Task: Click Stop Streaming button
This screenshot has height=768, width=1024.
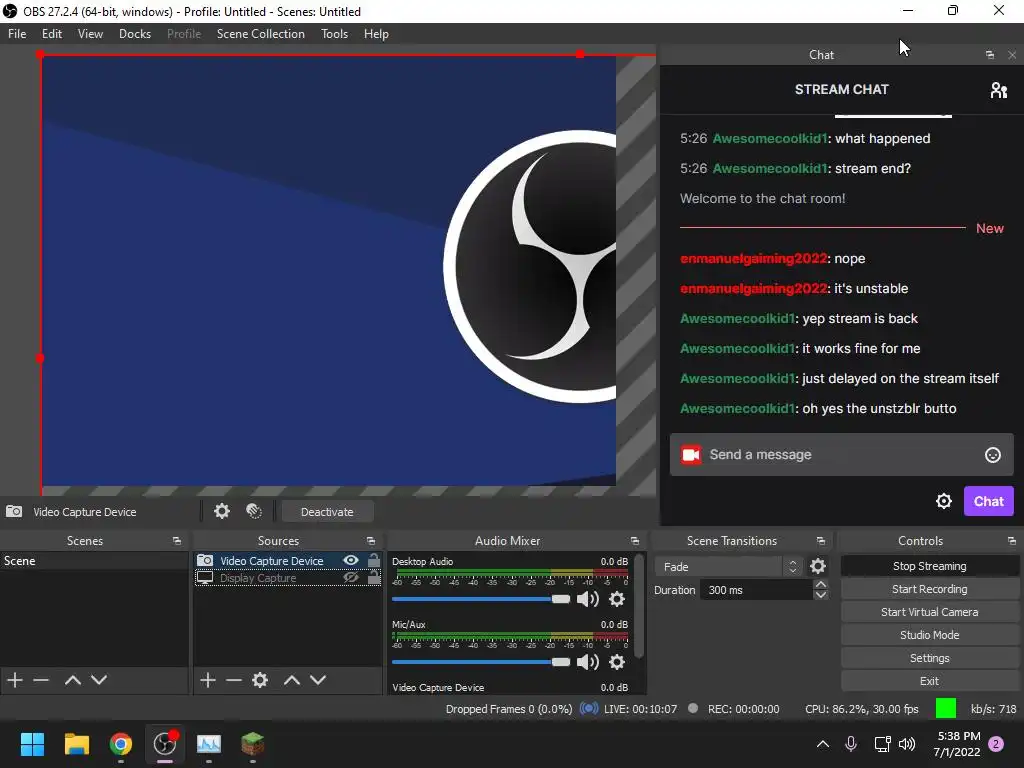Action: (929, 566)
